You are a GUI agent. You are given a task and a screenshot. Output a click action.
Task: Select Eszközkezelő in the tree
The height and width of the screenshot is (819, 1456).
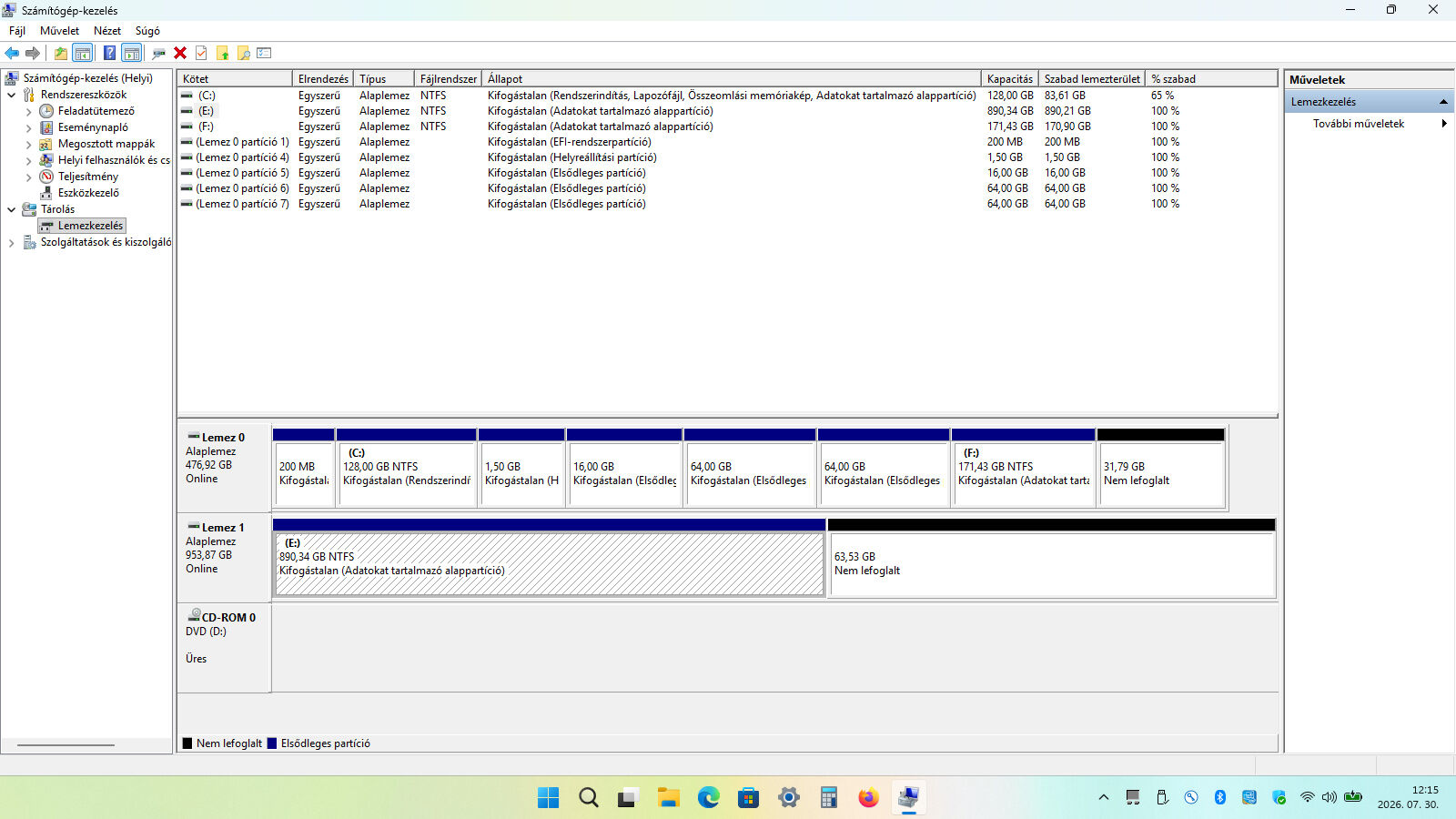88,193
